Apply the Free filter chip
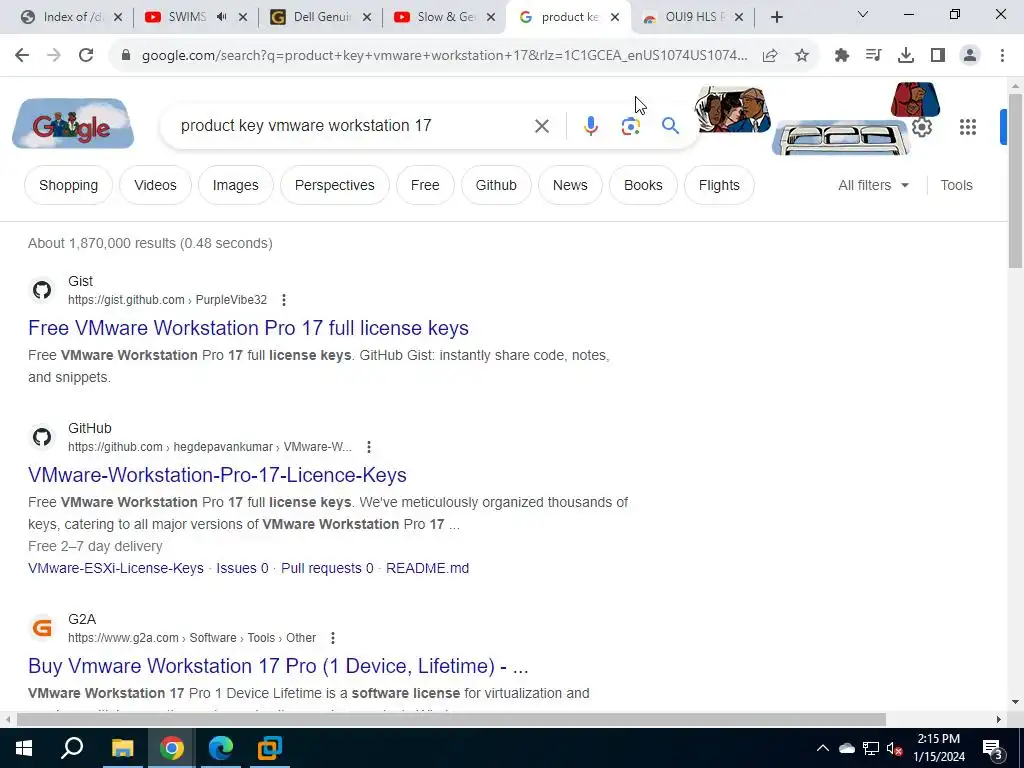 (425, 185)
